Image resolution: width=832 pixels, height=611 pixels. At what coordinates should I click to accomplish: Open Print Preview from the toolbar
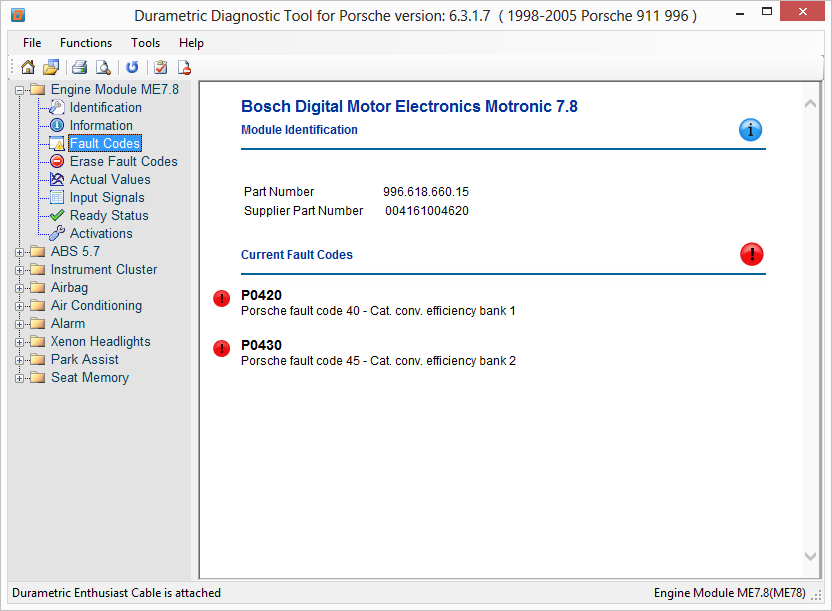click(103, 67)
